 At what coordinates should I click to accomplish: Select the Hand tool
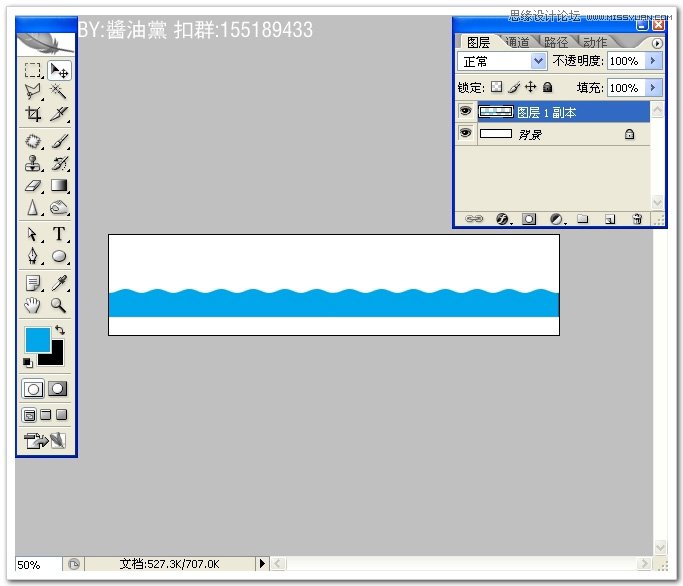(33, 305)
